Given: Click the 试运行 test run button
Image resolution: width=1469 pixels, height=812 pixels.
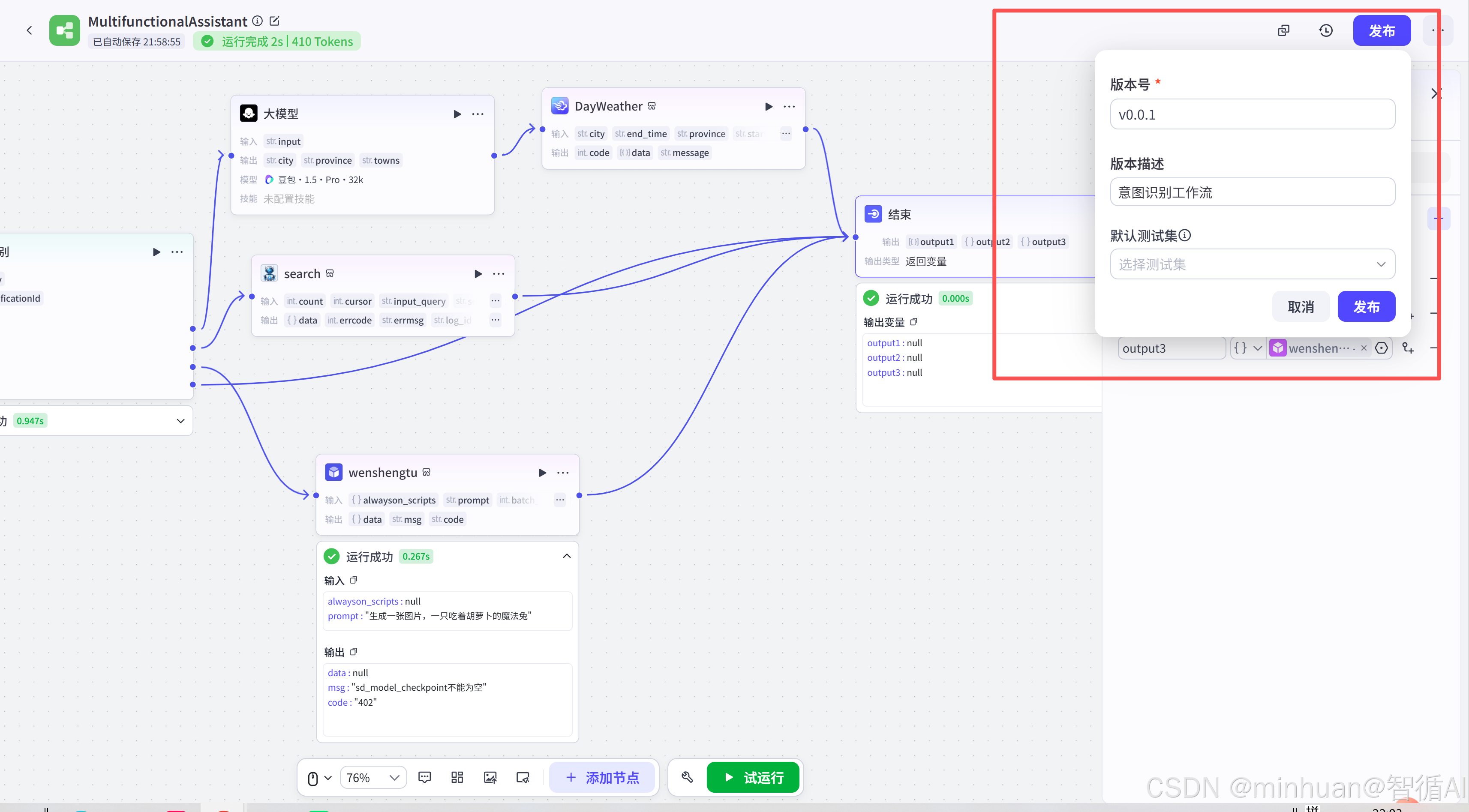Looking at the screenshot, I should [752, 777].
